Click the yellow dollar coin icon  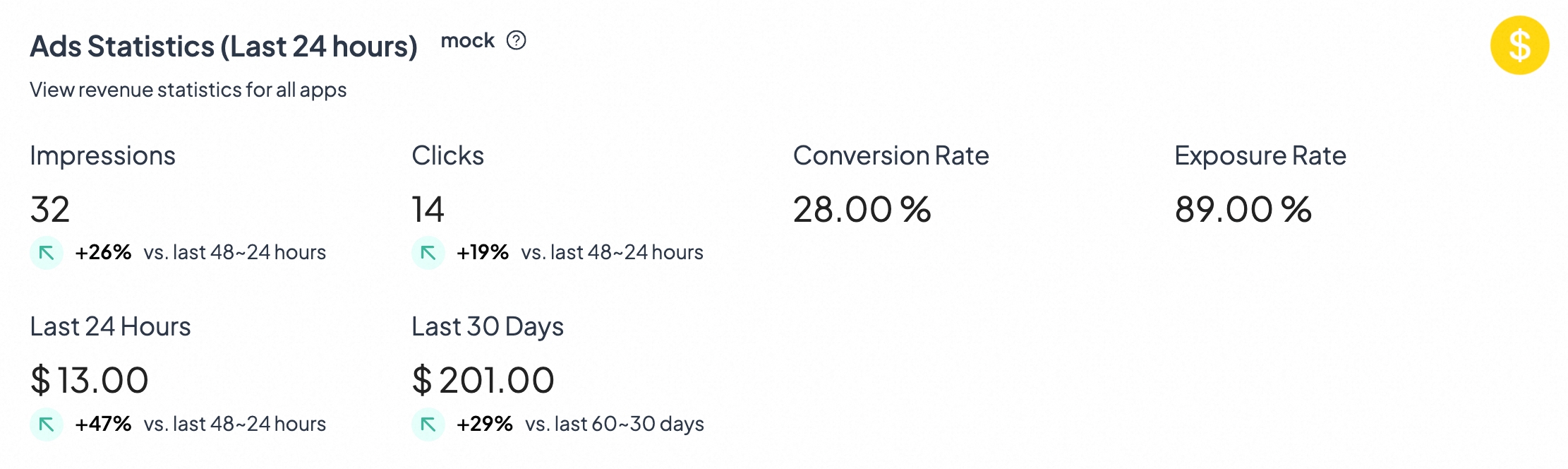pos(1519,45)
